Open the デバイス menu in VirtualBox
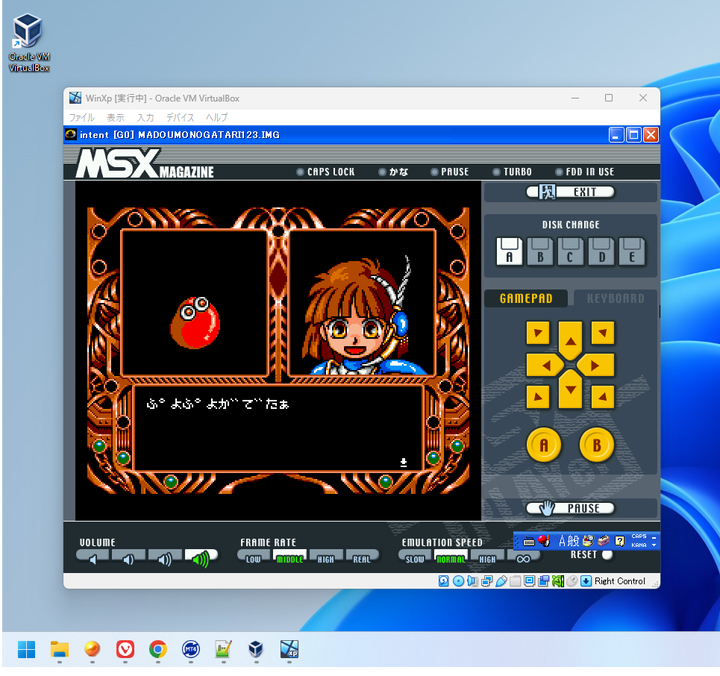This screenshot has height=676, width=720. (180, 118)
